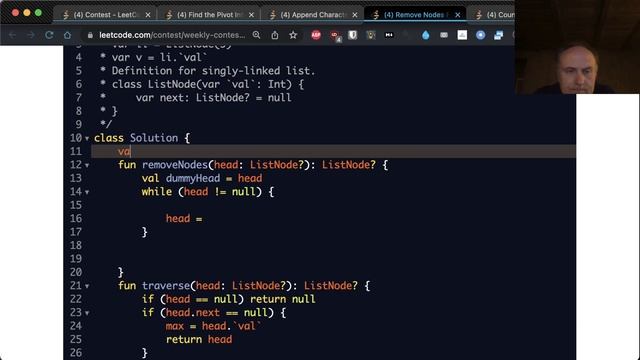Viewport: 640px width, 360px height.
Task: Click 'class Solution' text
Action: point(136,138)
